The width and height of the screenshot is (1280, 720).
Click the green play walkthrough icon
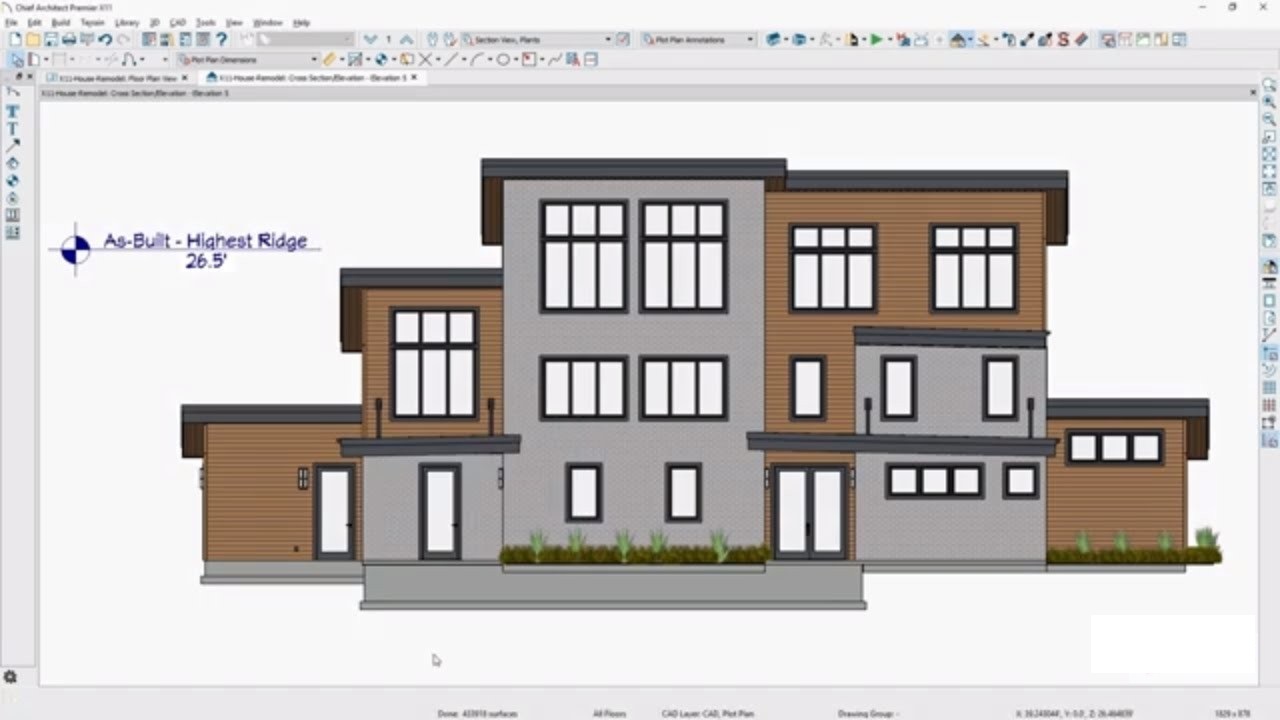(876, 39)
